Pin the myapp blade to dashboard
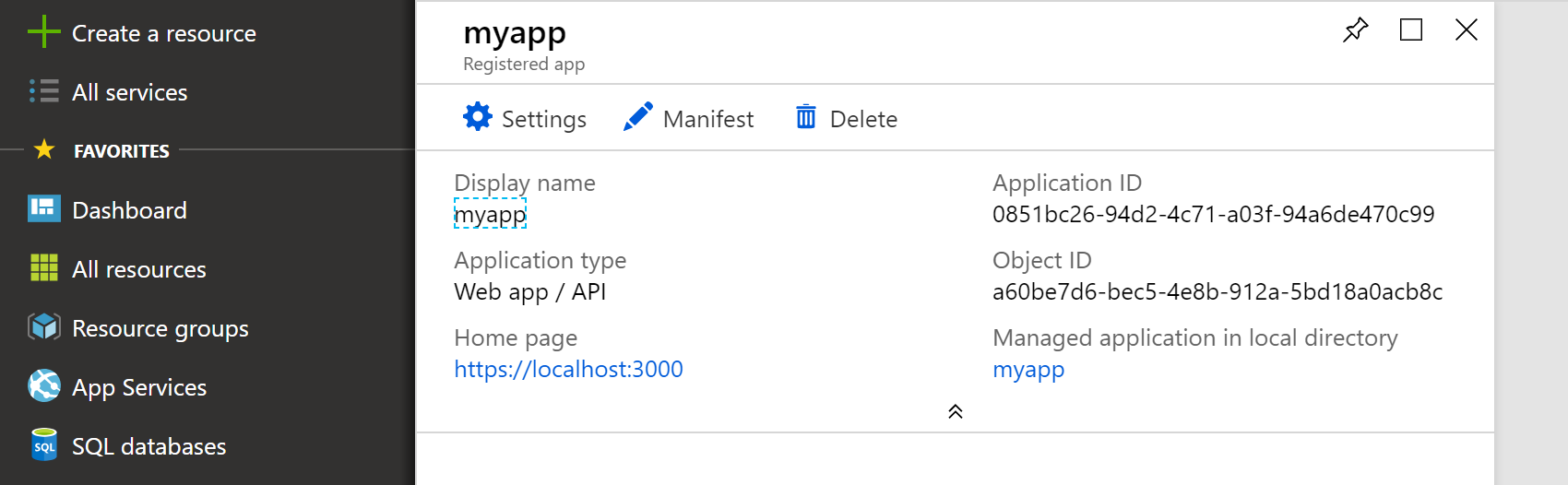This screenshot has height=485, width=1568. [x=1356, y=30]
